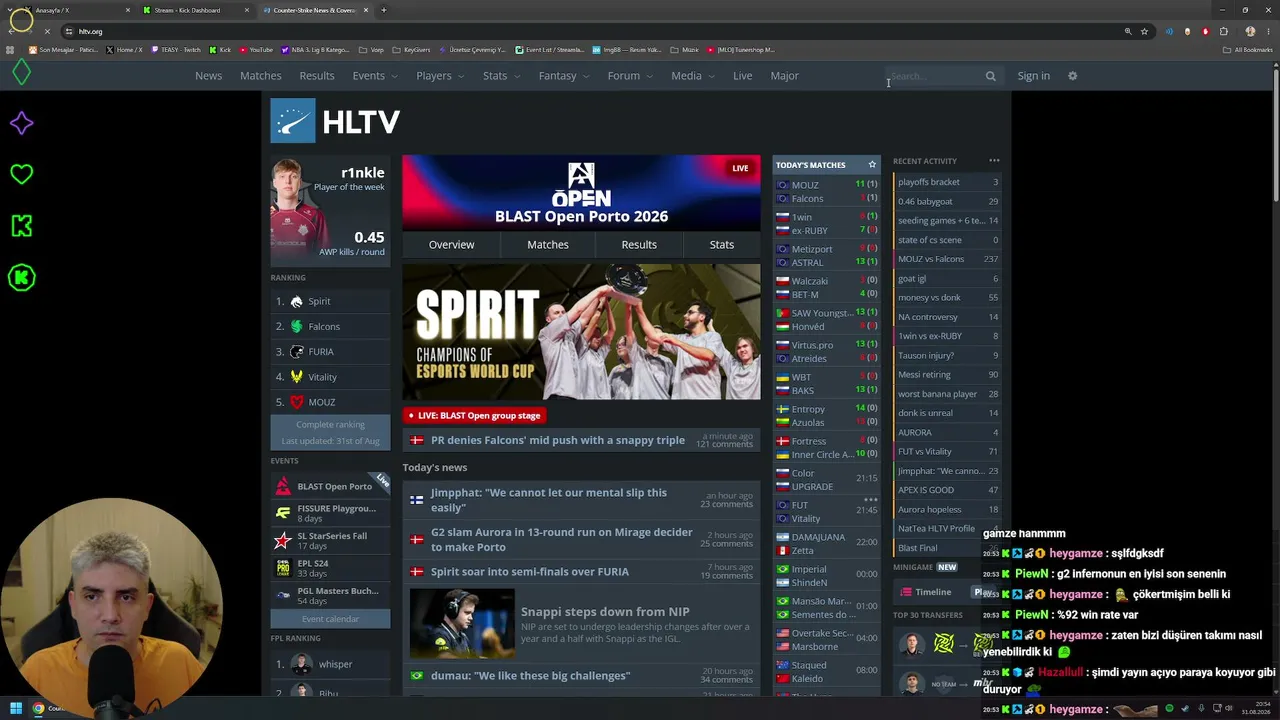This screenshot has width=1280, height=720.
Task: Open the YouTube bookmark in bookmarks bar
Action: (x=256, y=50)
